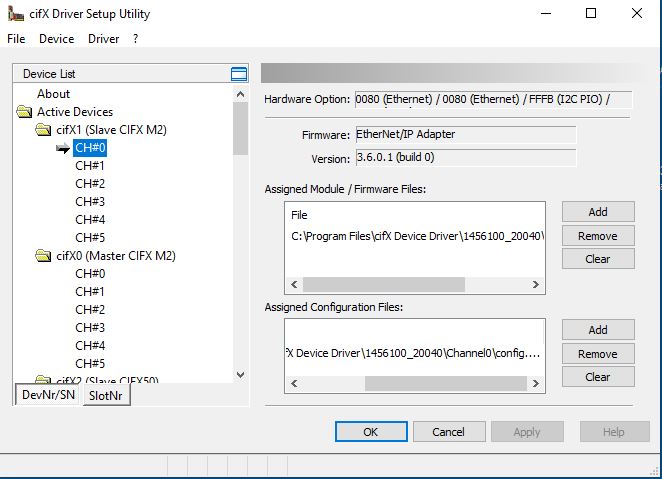Select CH#2 under cifX0 Master
Viewport: 662px width, 479px height.
90,310
